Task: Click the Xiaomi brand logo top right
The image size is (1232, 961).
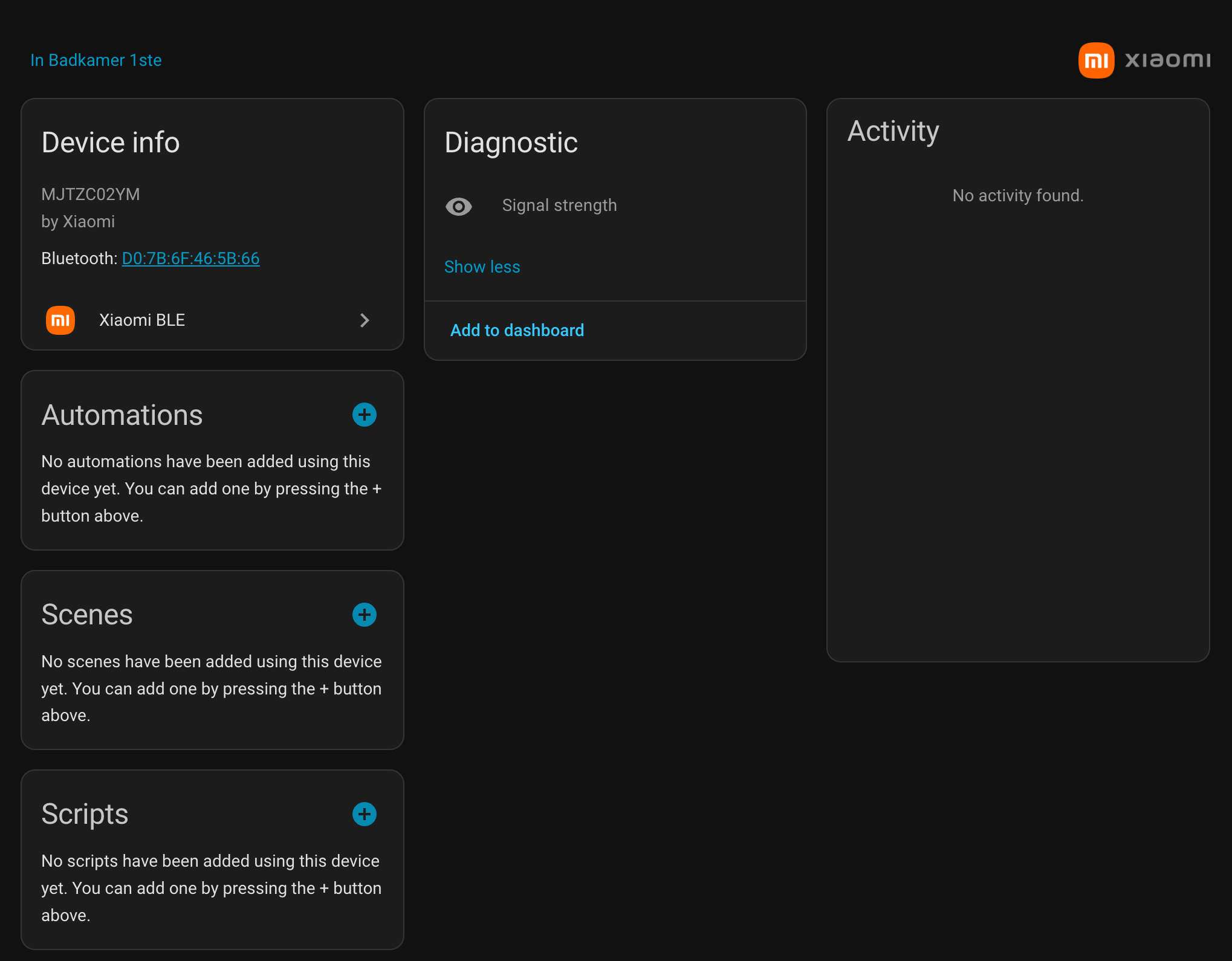Action: [1096, 60]
